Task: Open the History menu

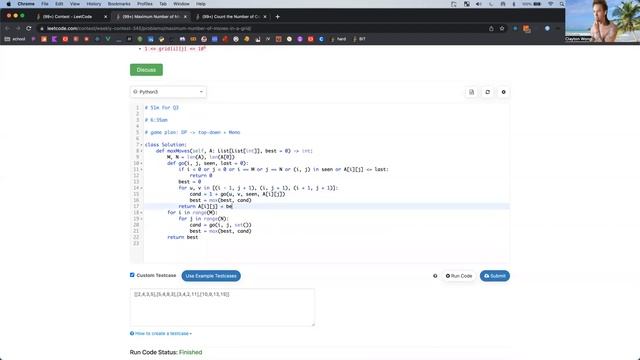Action: [x=93, y=4]
